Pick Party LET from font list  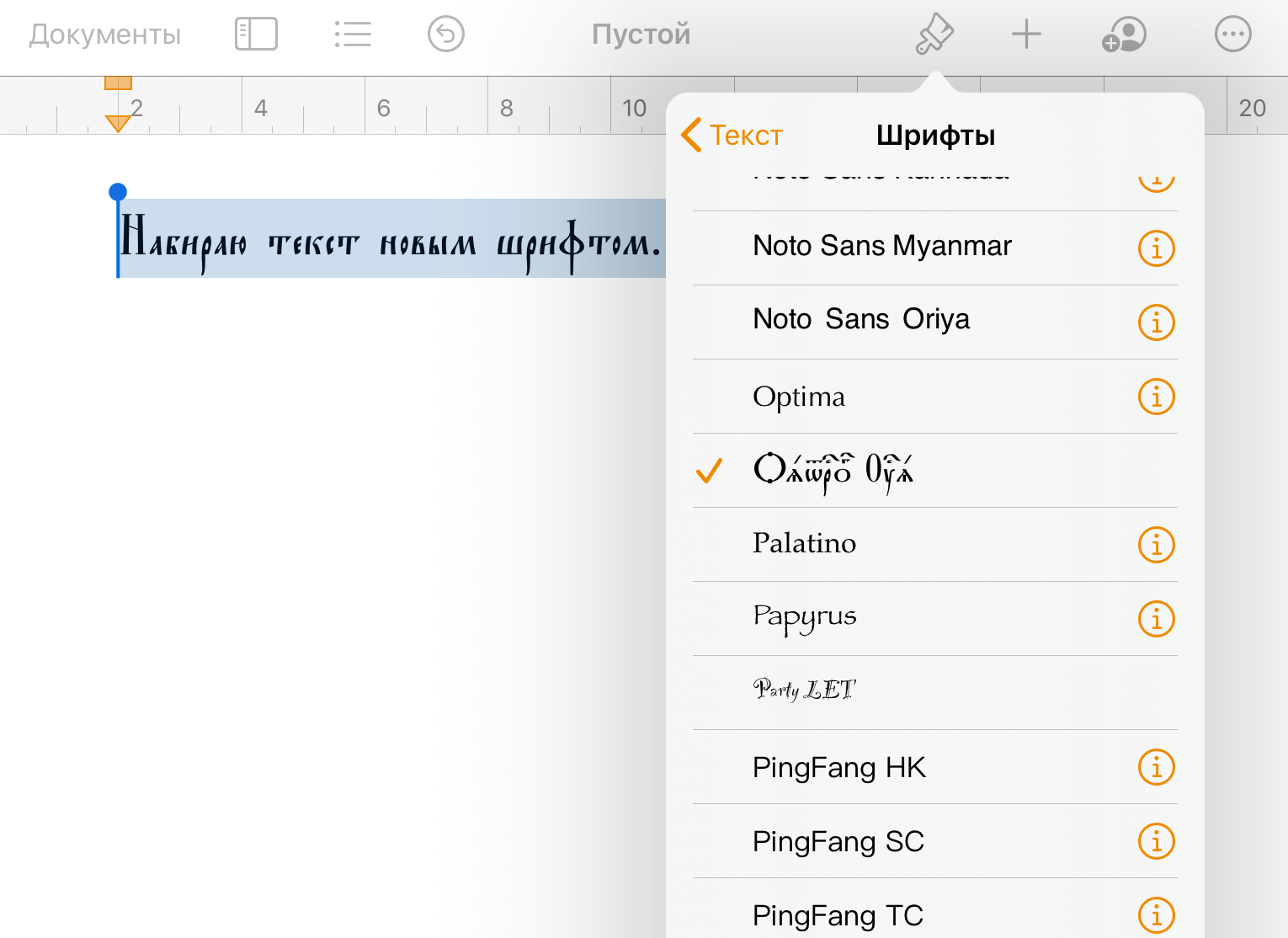804,692
